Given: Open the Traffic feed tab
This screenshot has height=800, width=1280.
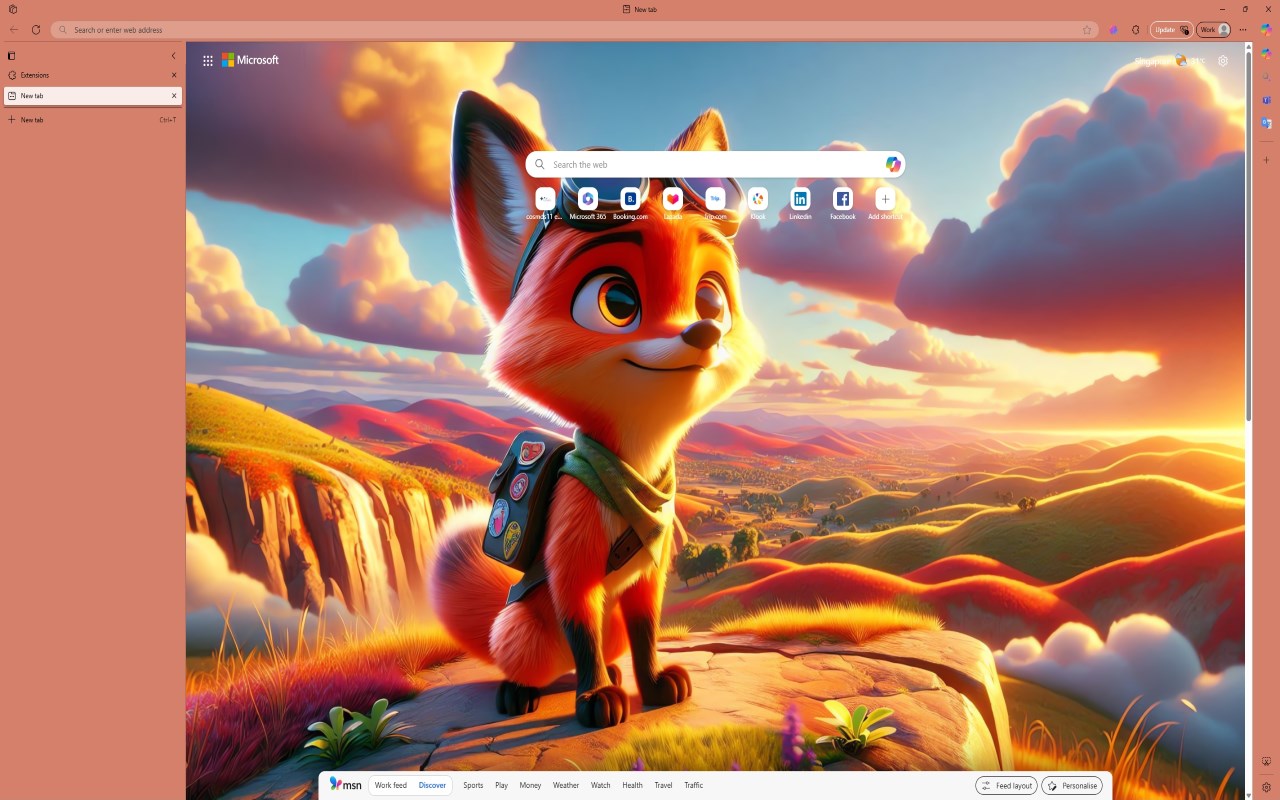Looking at the screenshot, I should (693, 785).
